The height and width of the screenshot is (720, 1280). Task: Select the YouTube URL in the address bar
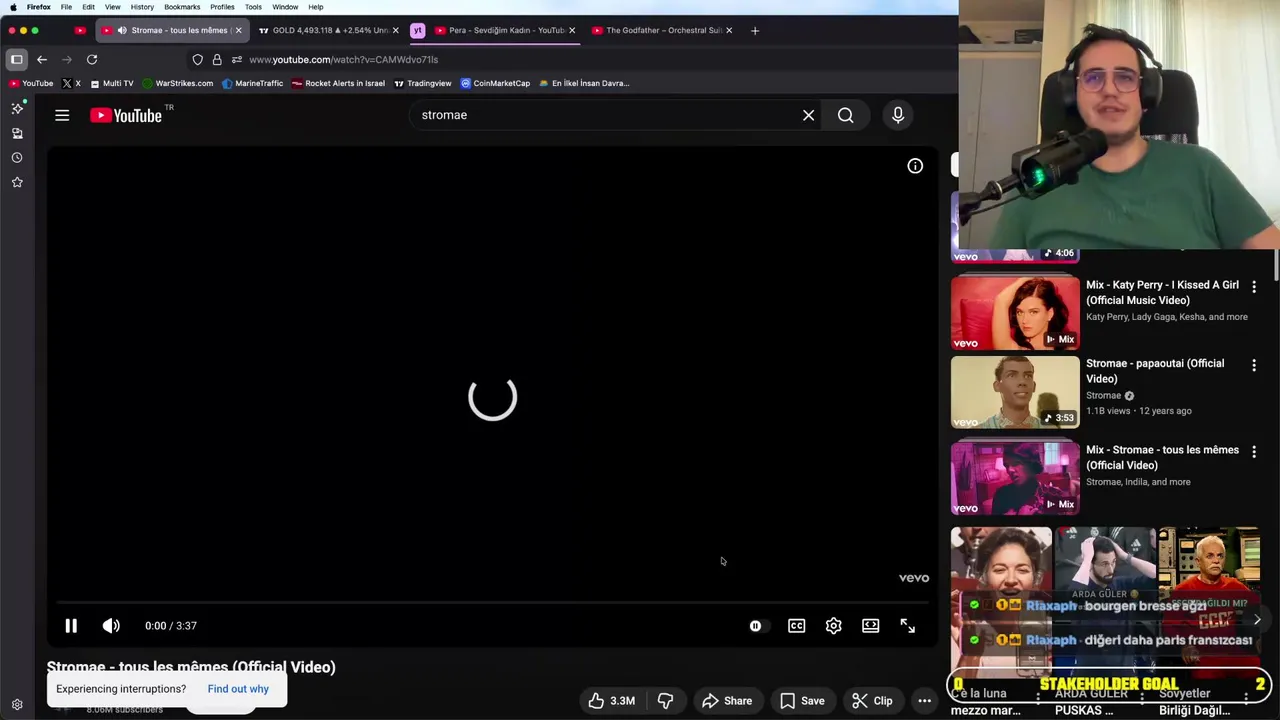coord(343,60)
